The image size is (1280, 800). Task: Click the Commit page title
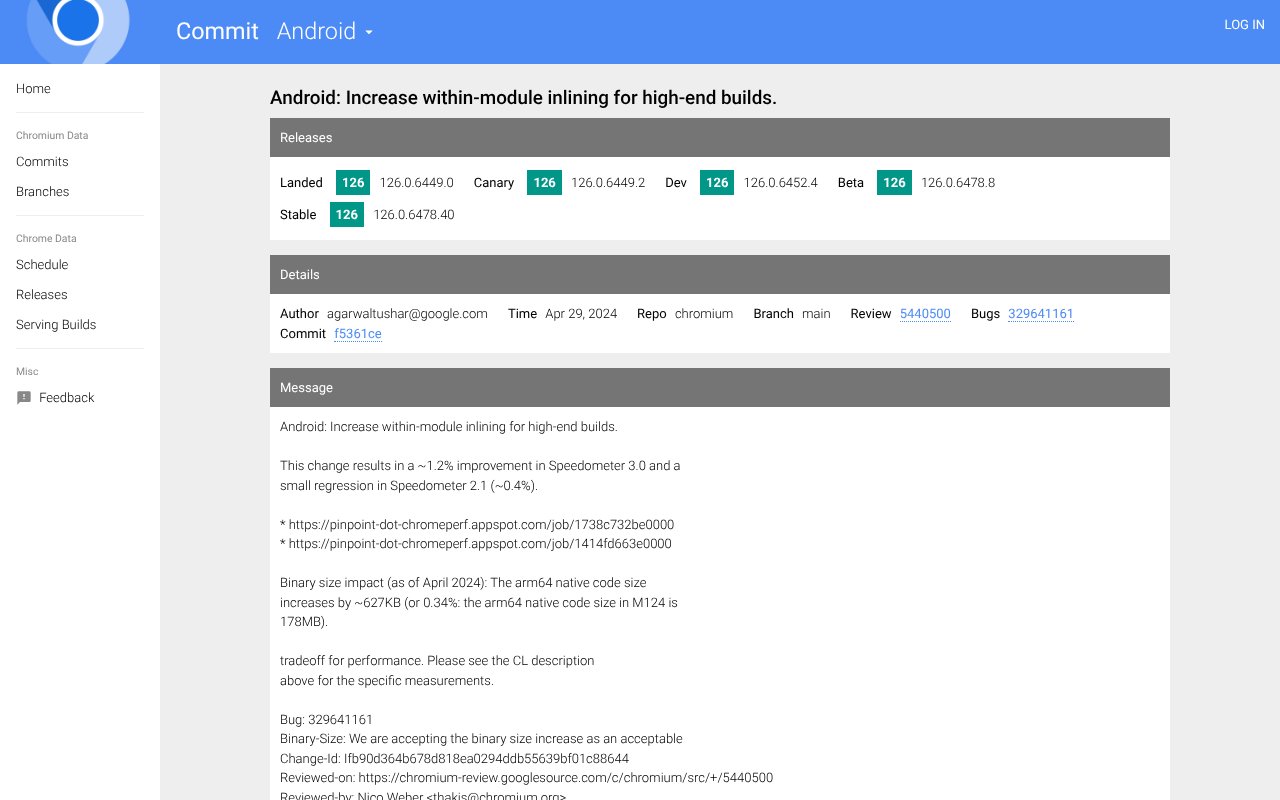[217, 31]
